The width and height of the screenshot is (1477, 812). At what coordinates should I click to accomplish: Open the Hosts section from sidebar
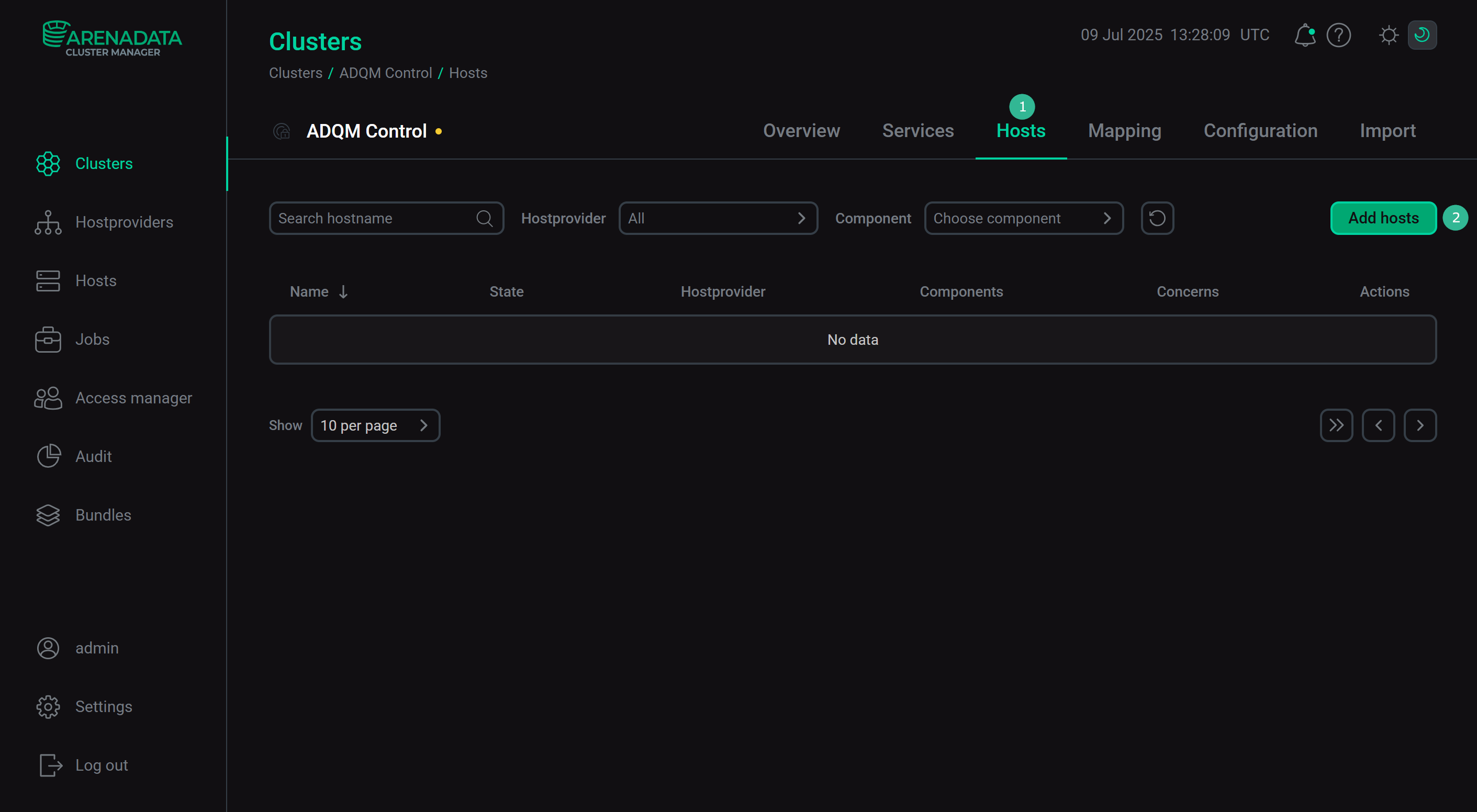point(48,281)
